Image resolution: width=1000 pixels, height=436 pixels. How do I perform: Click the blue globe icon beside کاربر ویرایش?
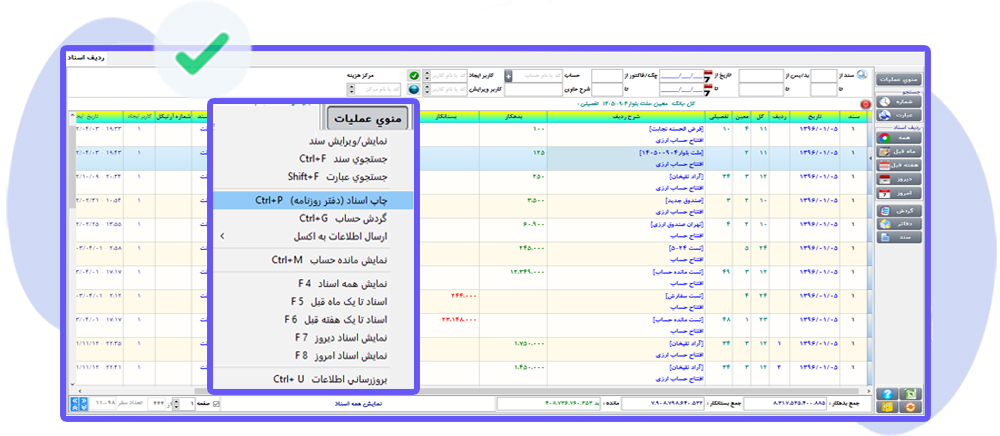413,90
